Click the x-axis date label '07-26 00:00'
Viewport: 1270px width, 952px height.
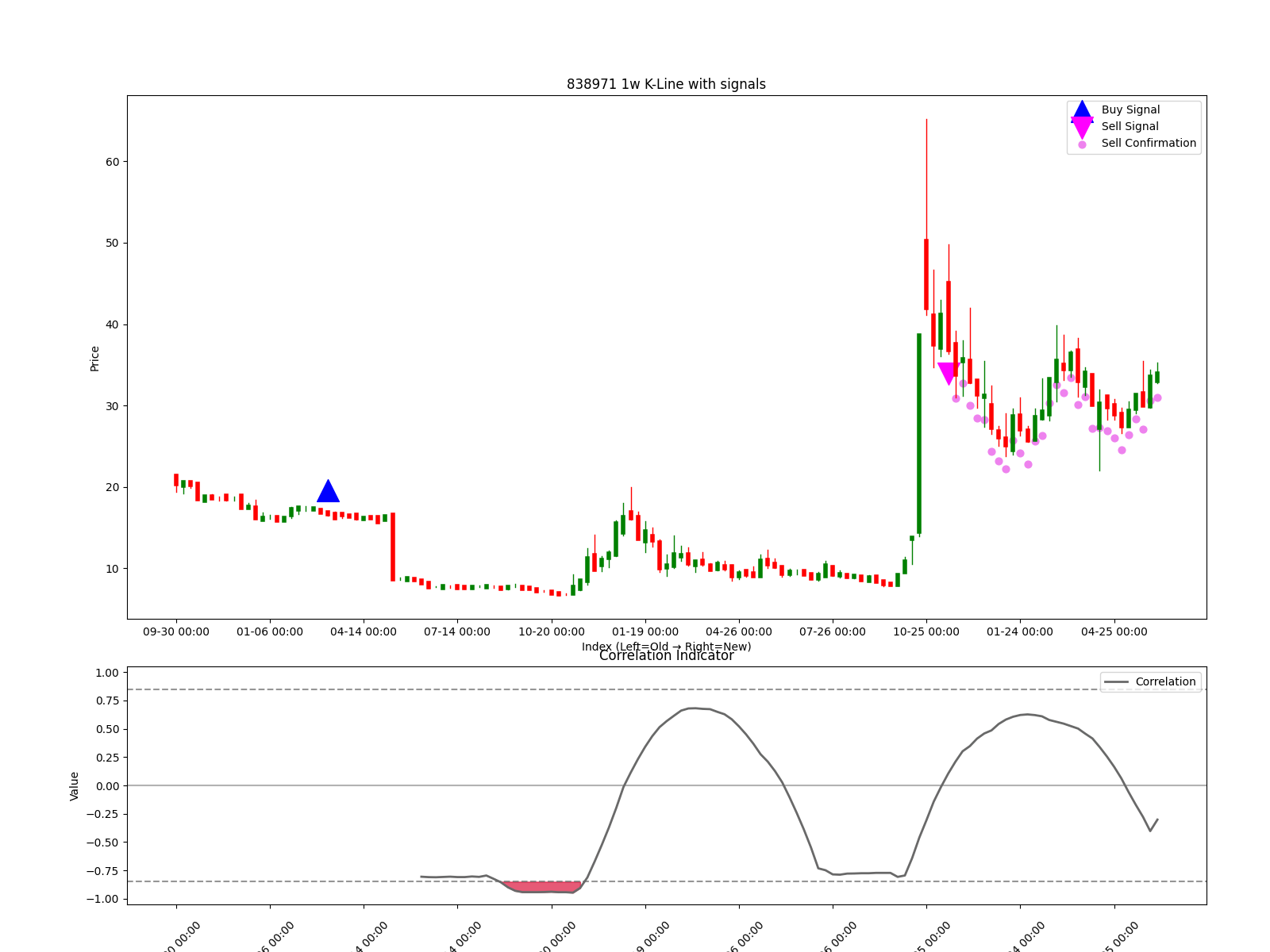[833, 631]
